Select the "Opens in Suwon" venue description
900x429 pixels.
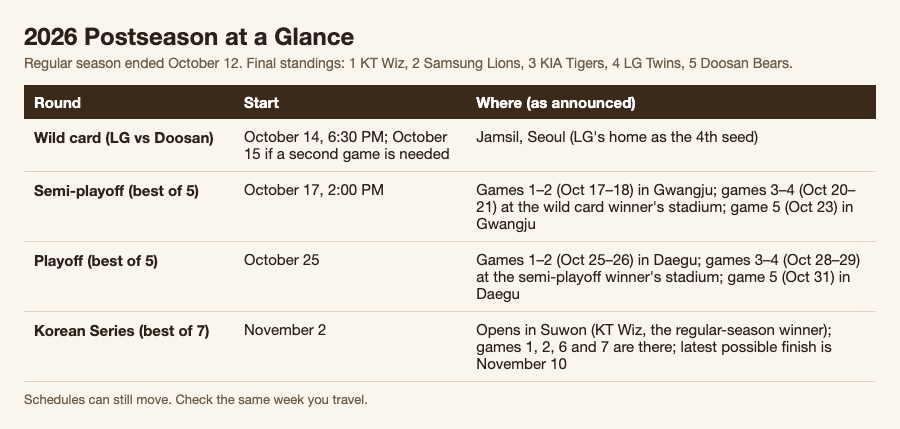(x=654, y=347)
